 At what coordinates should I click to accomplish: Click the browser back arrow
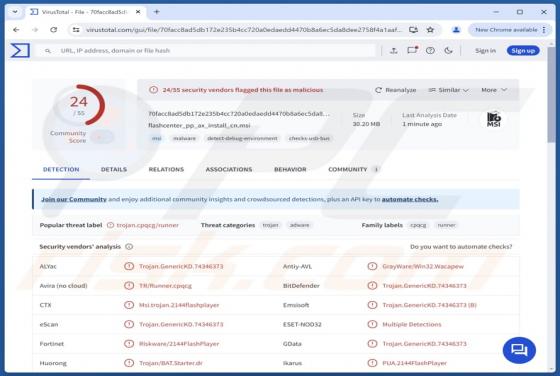pyautogui.click(x=16, y=30)
